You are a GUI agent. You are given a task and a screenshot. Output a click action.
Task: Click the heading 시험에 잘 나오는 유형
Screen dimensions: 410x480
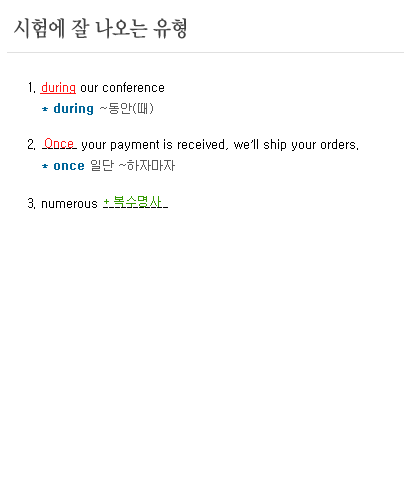(x=100, y=29)
